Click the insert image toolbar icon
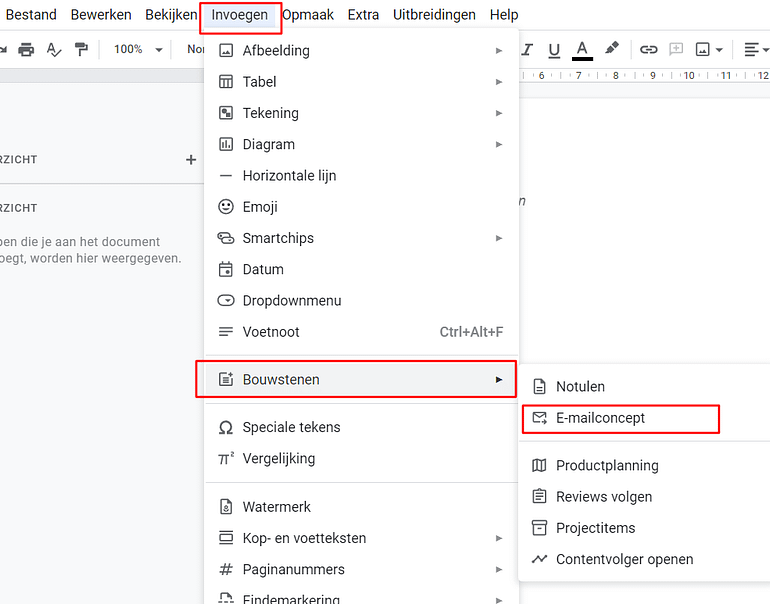770x604 pixels. pyautogui.click(x=703, y=50)
